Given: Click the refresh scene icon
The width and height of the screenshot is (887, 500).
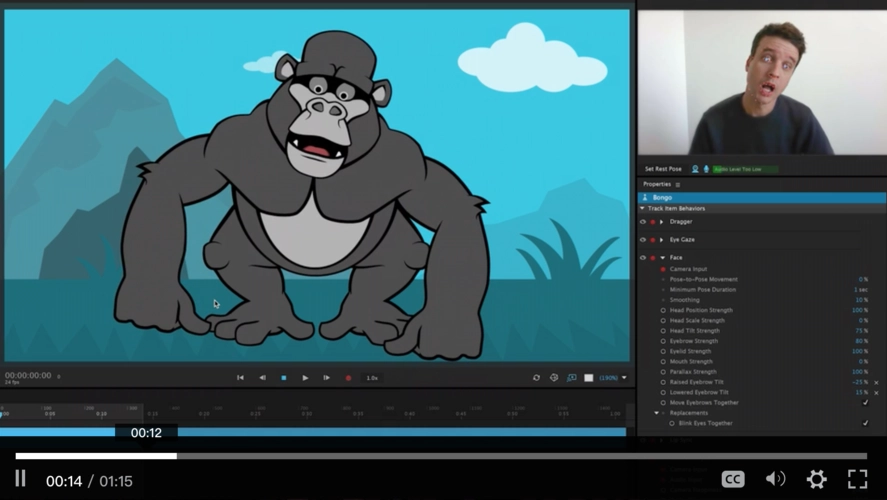Looking at the screenshot, I should [x=536, y=378].
